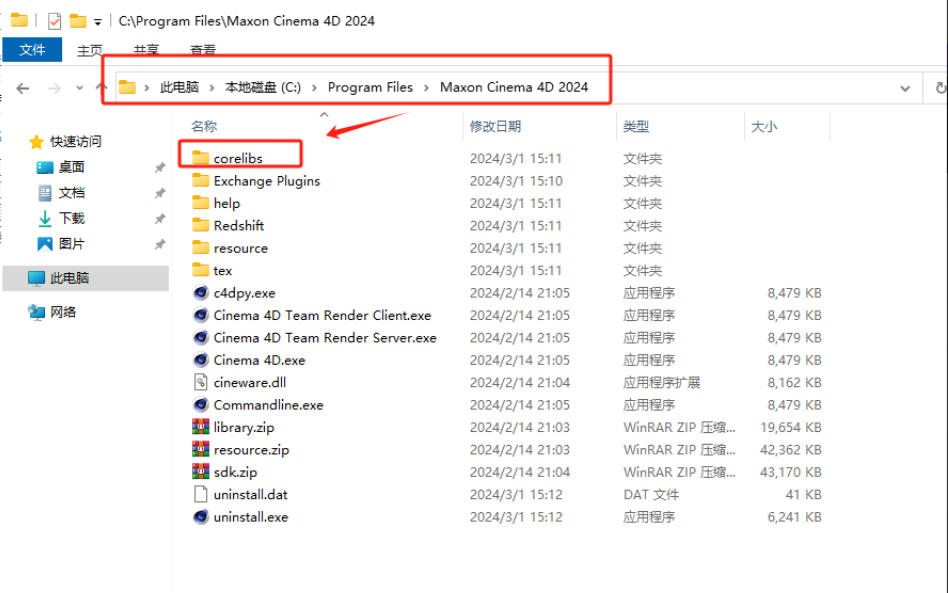Navigate to 本地磁盘 (C:) in address bar
This screenshot has width=948, height=593.
click(263, 87)
